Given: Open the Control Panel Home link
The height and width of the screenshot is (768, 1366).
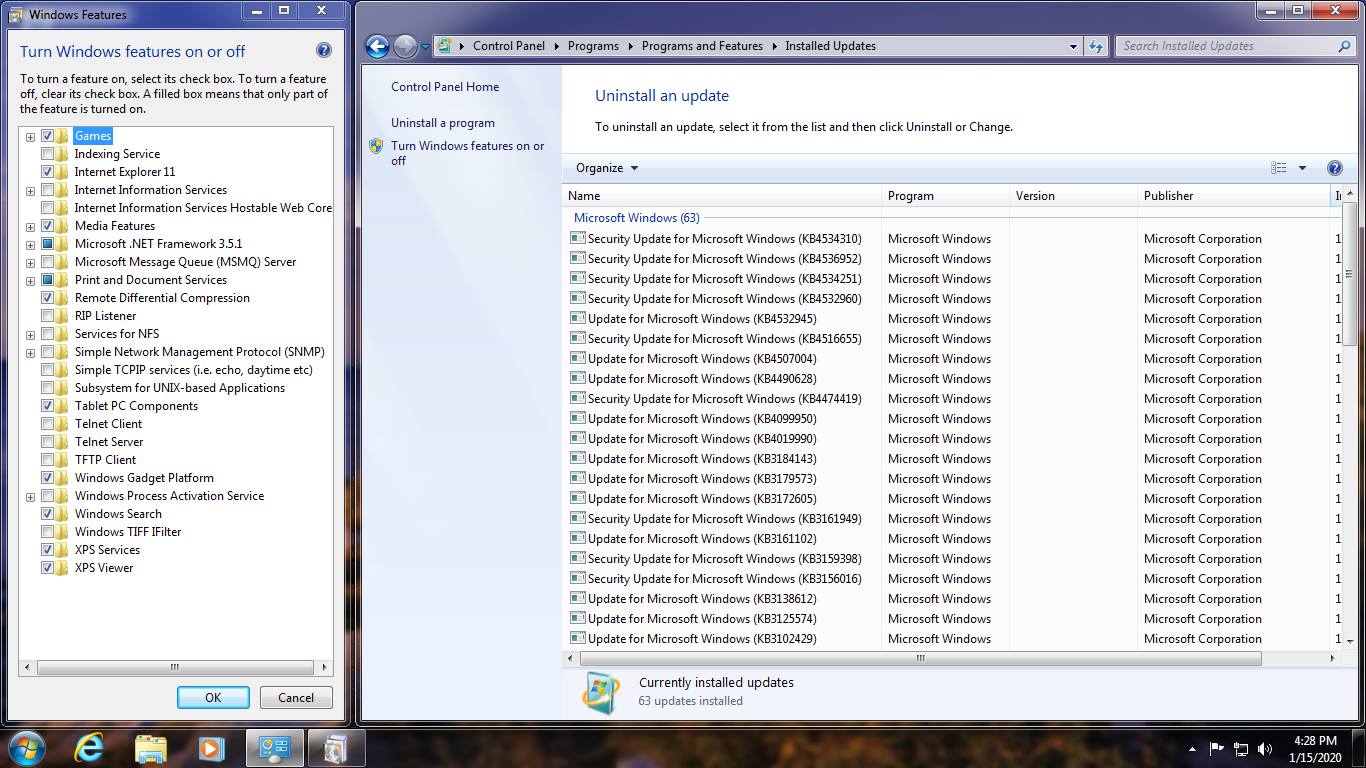Looking at the screenshot, I should coord(445,87).
